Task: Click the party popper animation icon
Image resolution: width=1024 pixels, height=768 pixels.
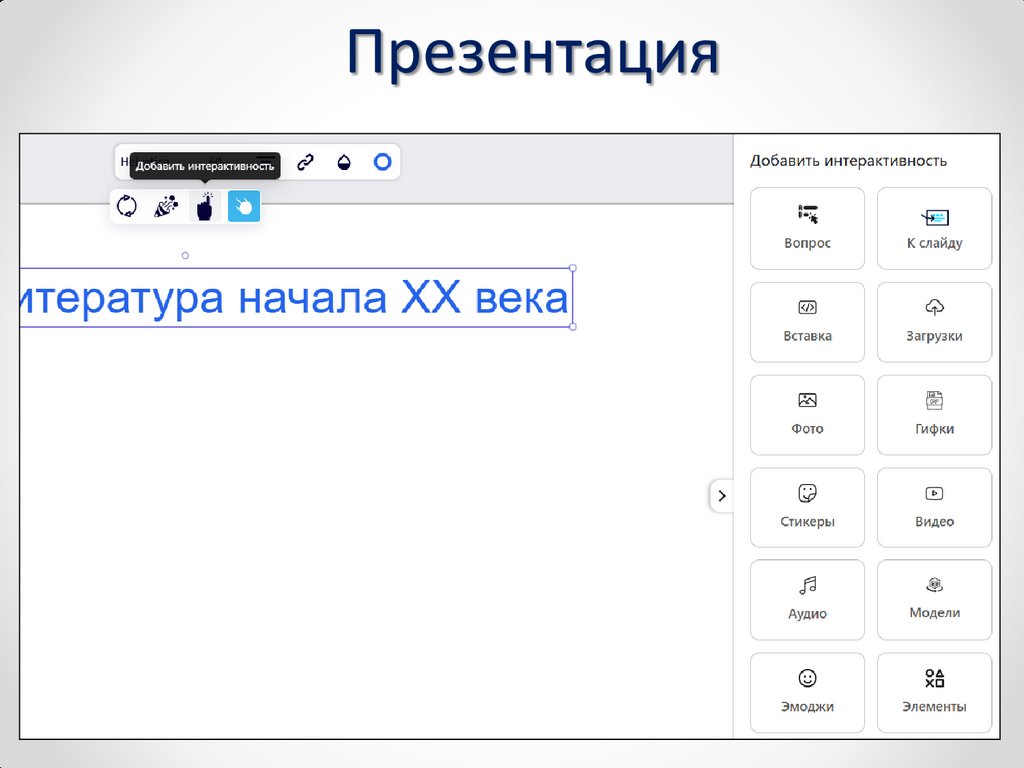Action: click(166, 206)
